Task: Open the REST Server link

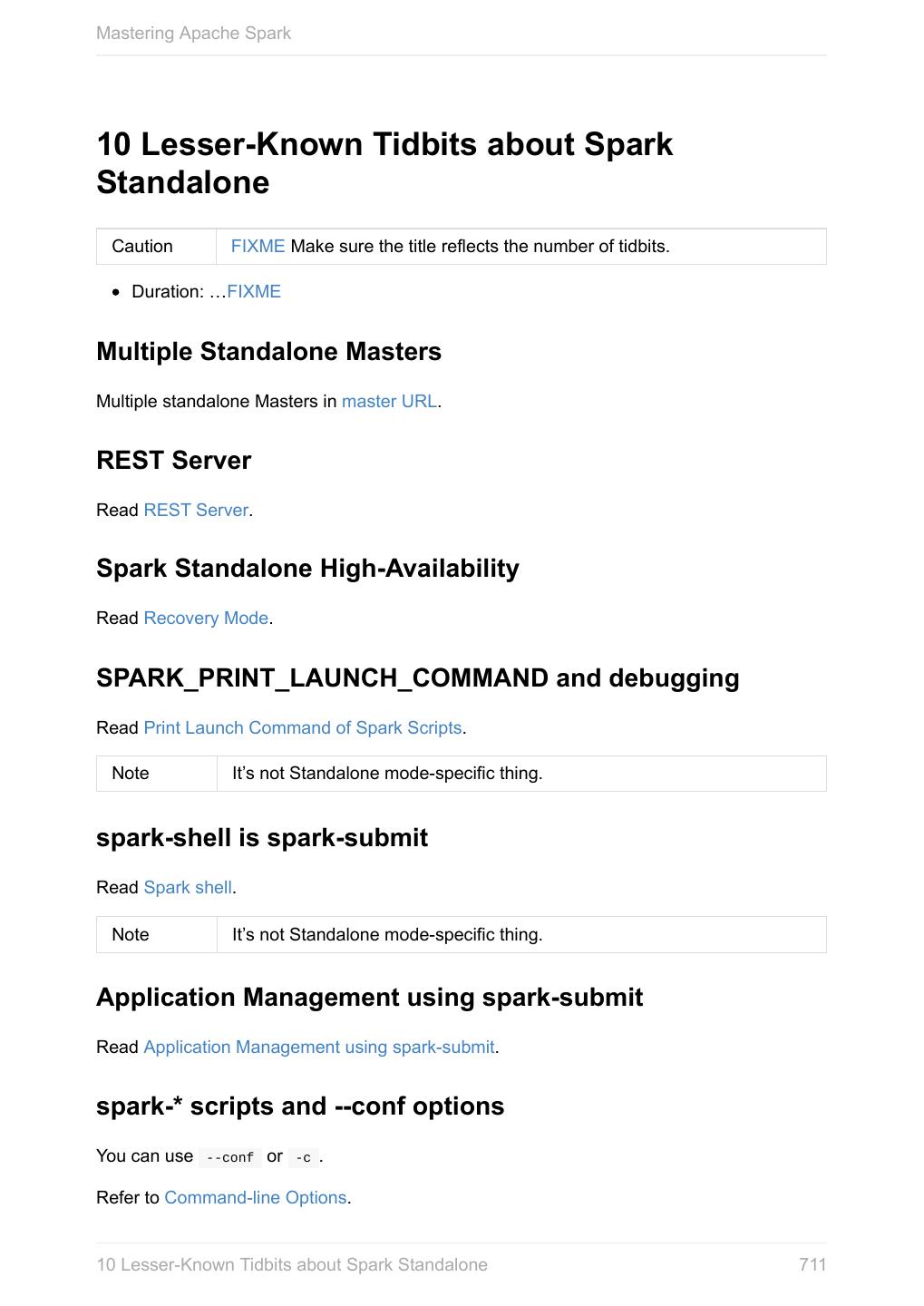Action: coord(196,511)
